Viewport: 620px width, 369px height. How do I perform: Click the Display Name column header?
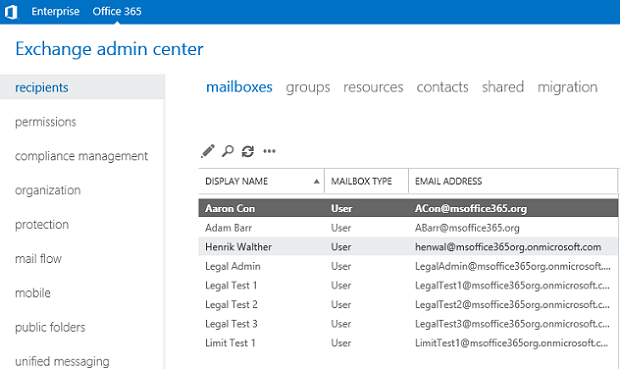[x=261, y=181]
